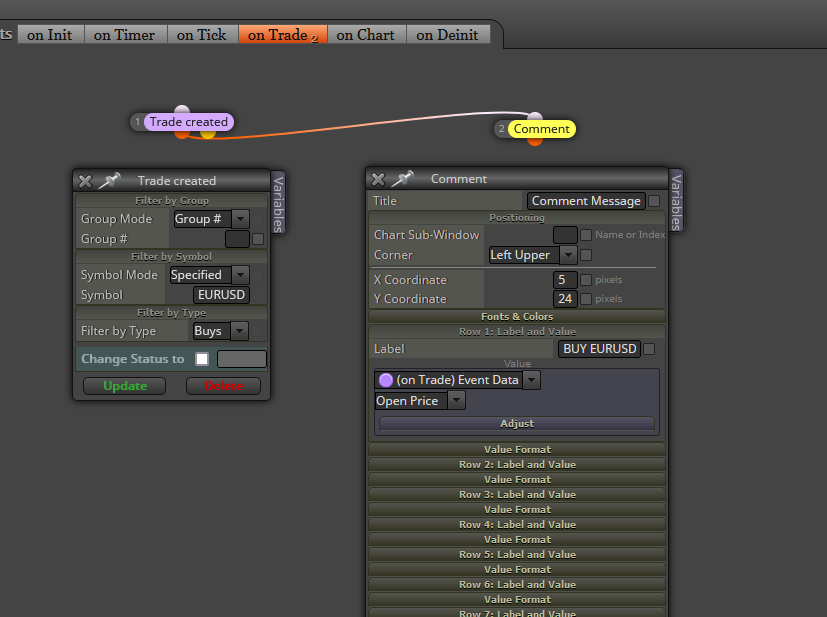Screen dimensions: 827x617
Task: Click the Trade created node's orange output connector
Action: (182, 134)
